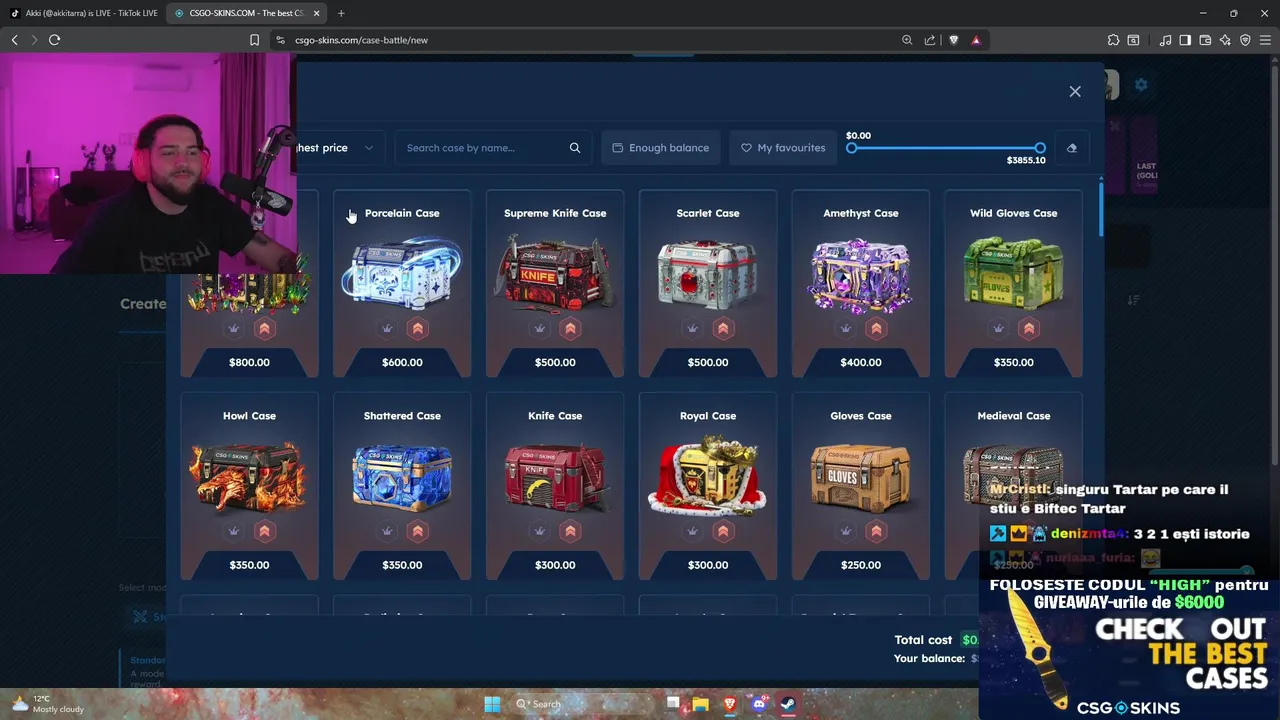Screen dimensions: 1280x720
Task: Click the crown icon on Wild Gloves Case
Action: (x=999, y=328)
